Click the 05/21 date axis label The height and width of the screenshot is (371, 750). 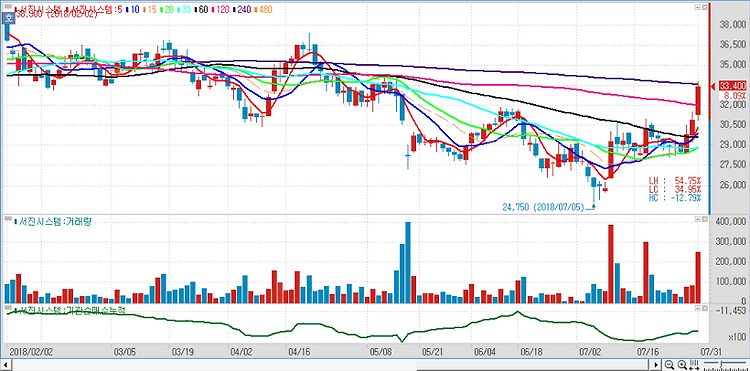(431, 351)
